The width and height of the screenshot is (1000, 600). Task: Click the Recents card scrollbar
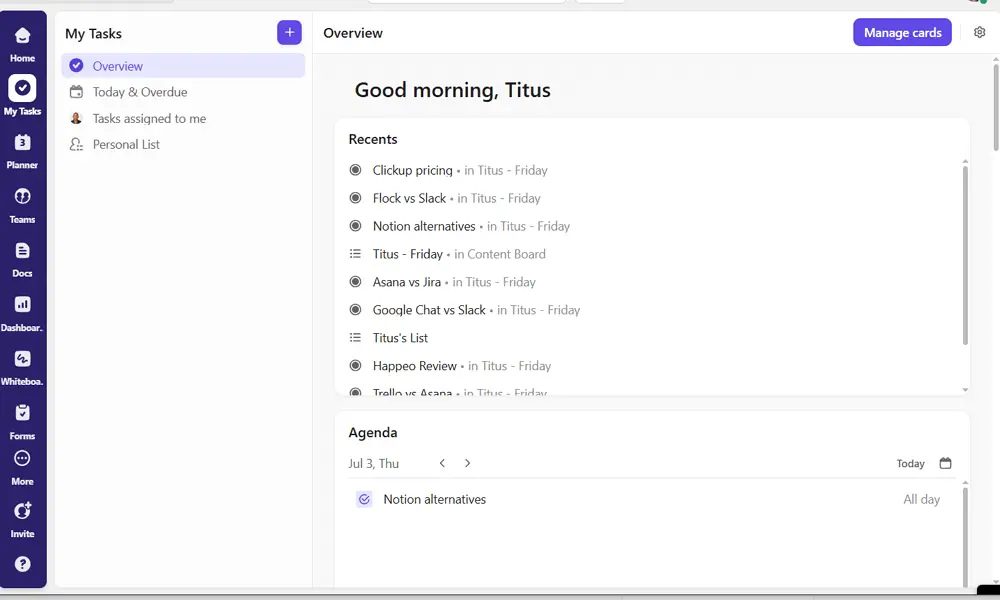[965, 255]
